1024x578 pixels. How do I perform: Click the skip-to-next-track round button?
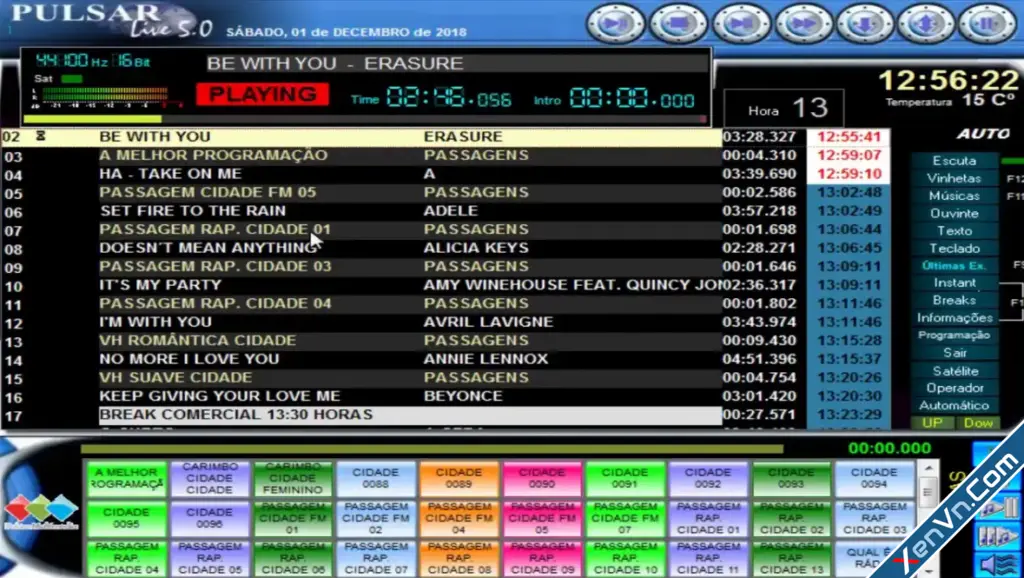741,24
